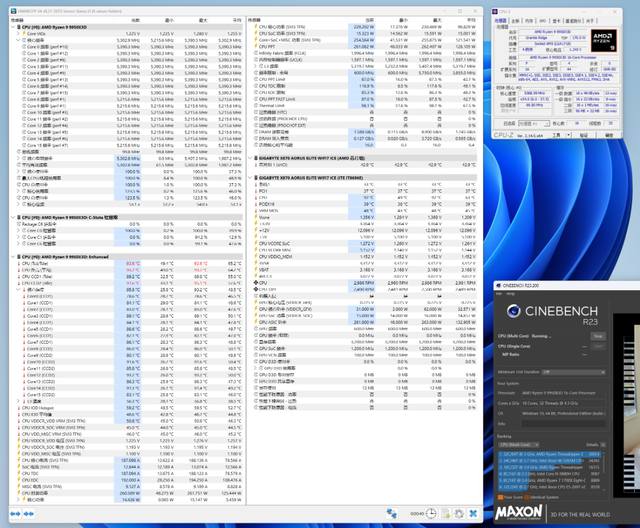Open CPU-Z processor selection dropdown
Image resolution: width=640 pixels, height=528 pixels.
point(534,123)
